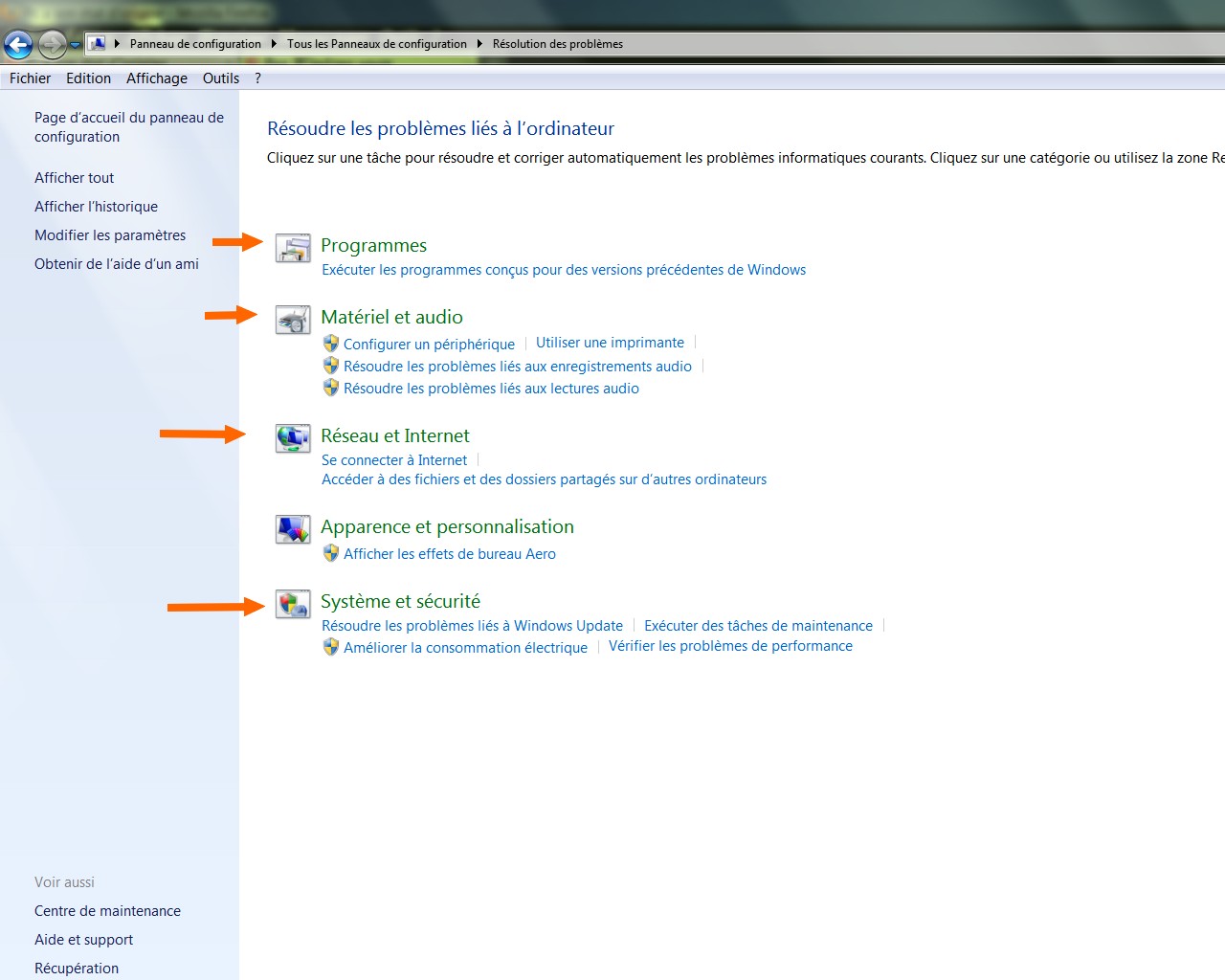
Task: Select Se connecter à Internet troubleshooter
Action: point(394,460)
